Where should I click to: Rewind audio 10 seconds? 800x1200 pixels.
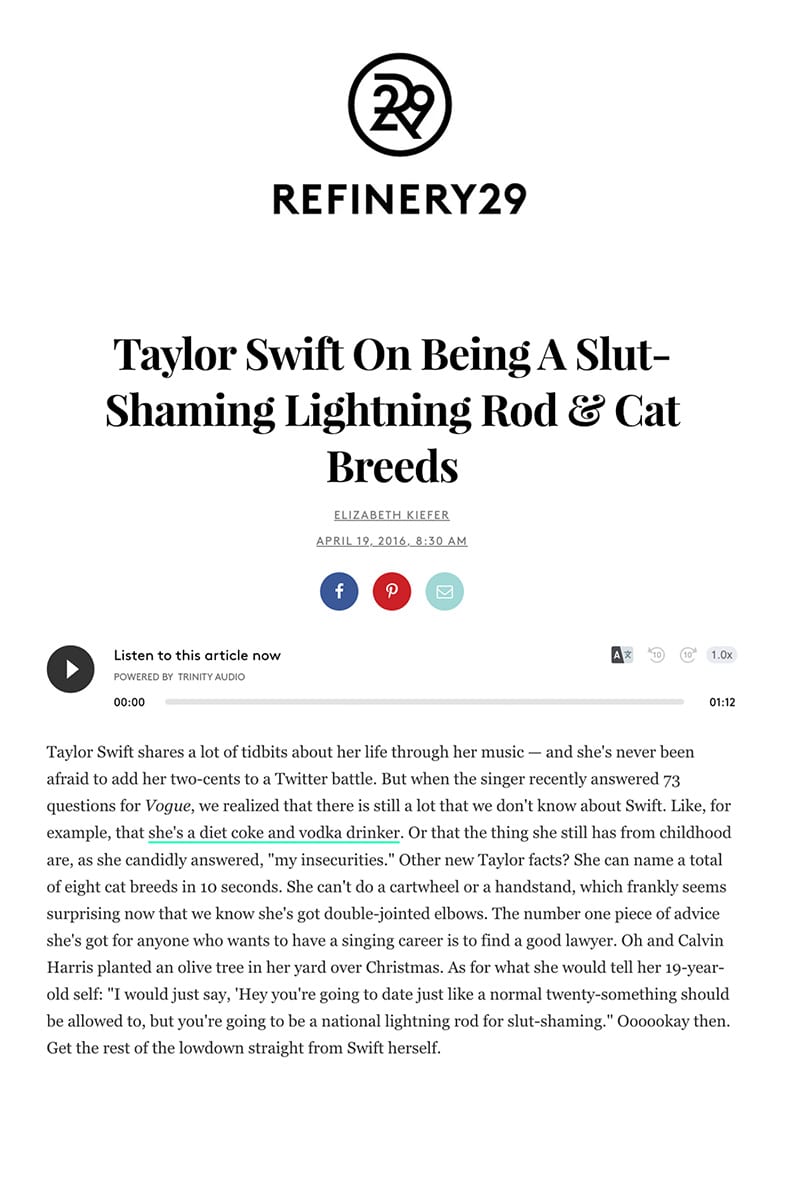[x=656, y=655]
